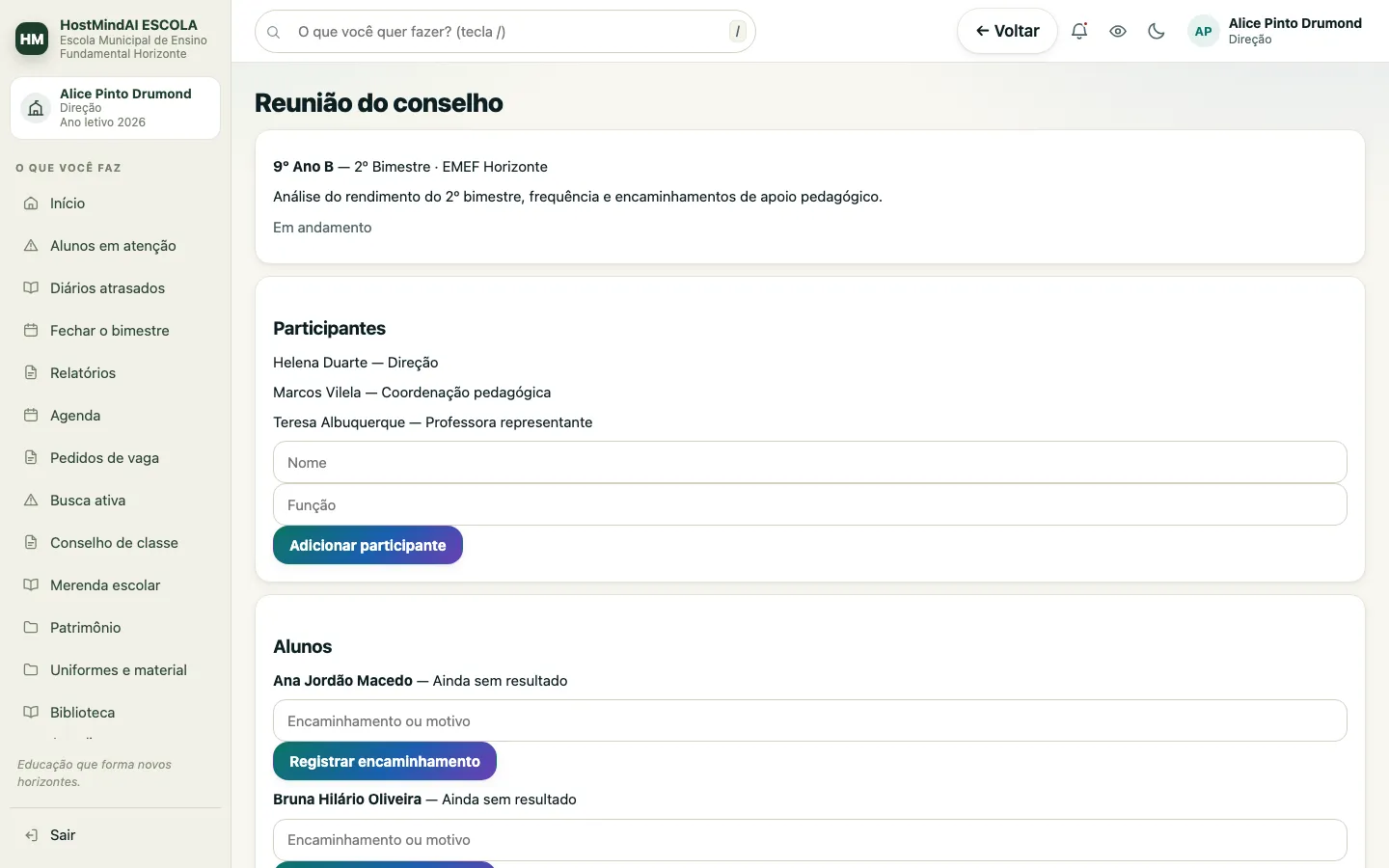The height and width of the screenshot is (868, 1389).
Task: Click the 9º Ano B heading text
Action: (303, 167)
